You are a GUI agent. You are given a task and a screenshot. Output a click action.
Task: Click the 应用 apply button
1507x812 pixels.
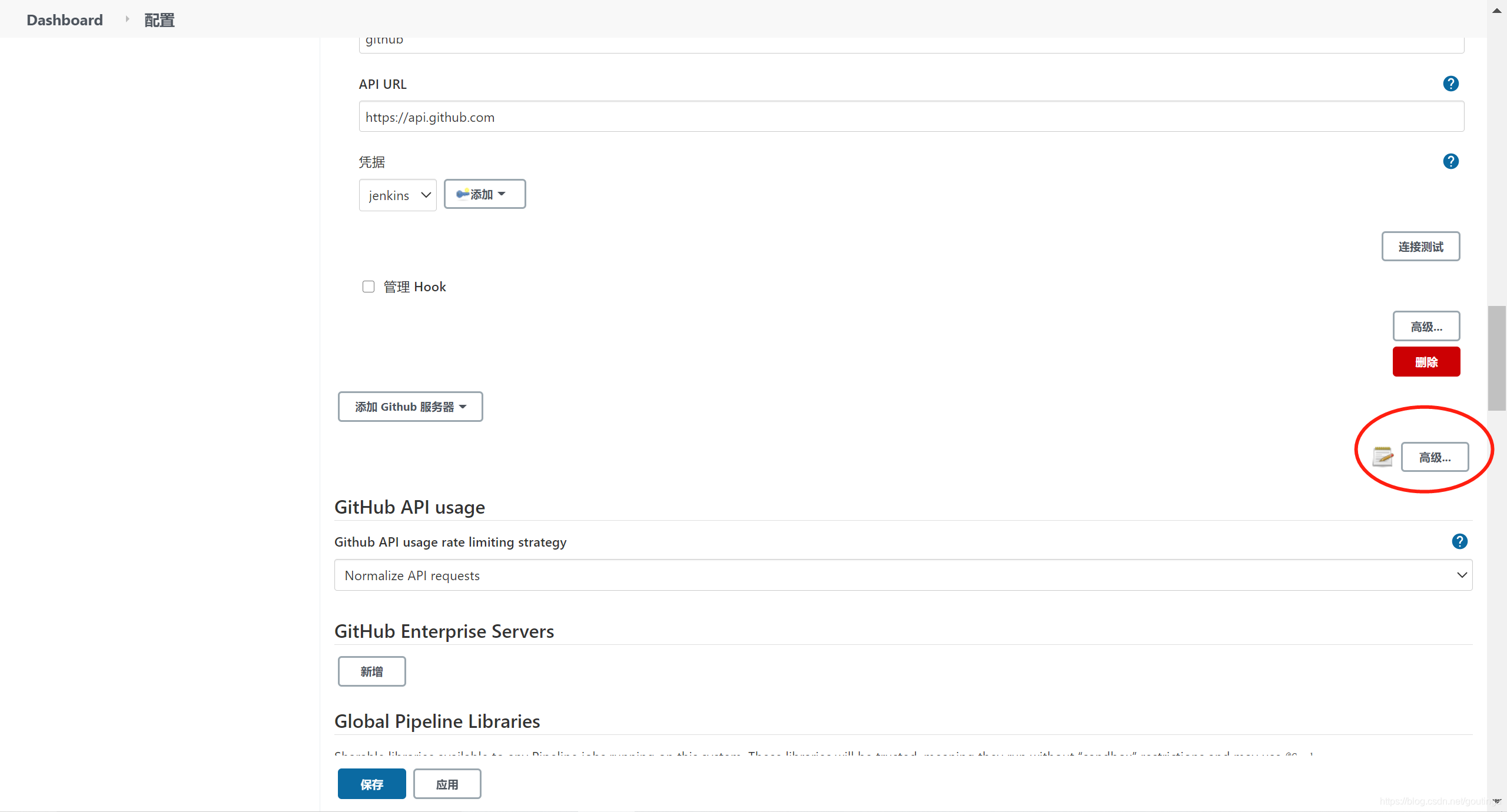tap(447, 784)
